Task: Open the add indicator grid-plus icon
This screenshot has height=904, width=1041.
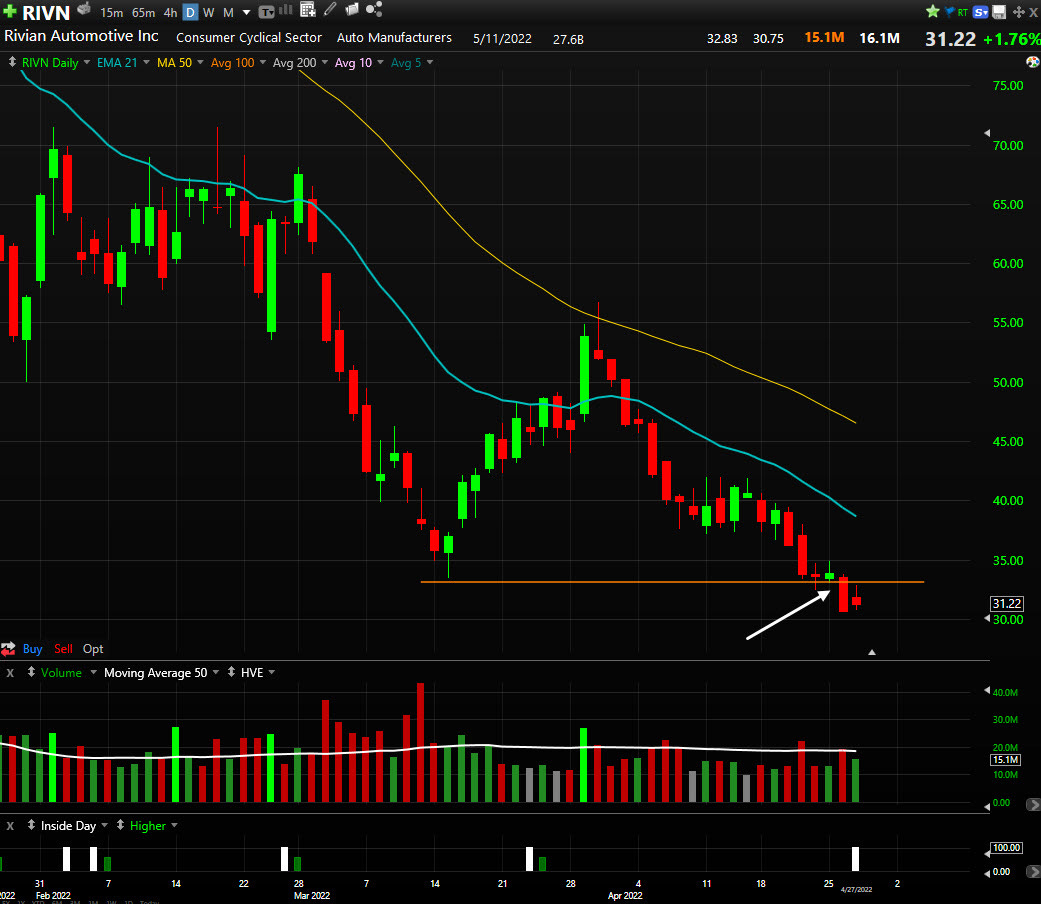Action: coord(307,9)
